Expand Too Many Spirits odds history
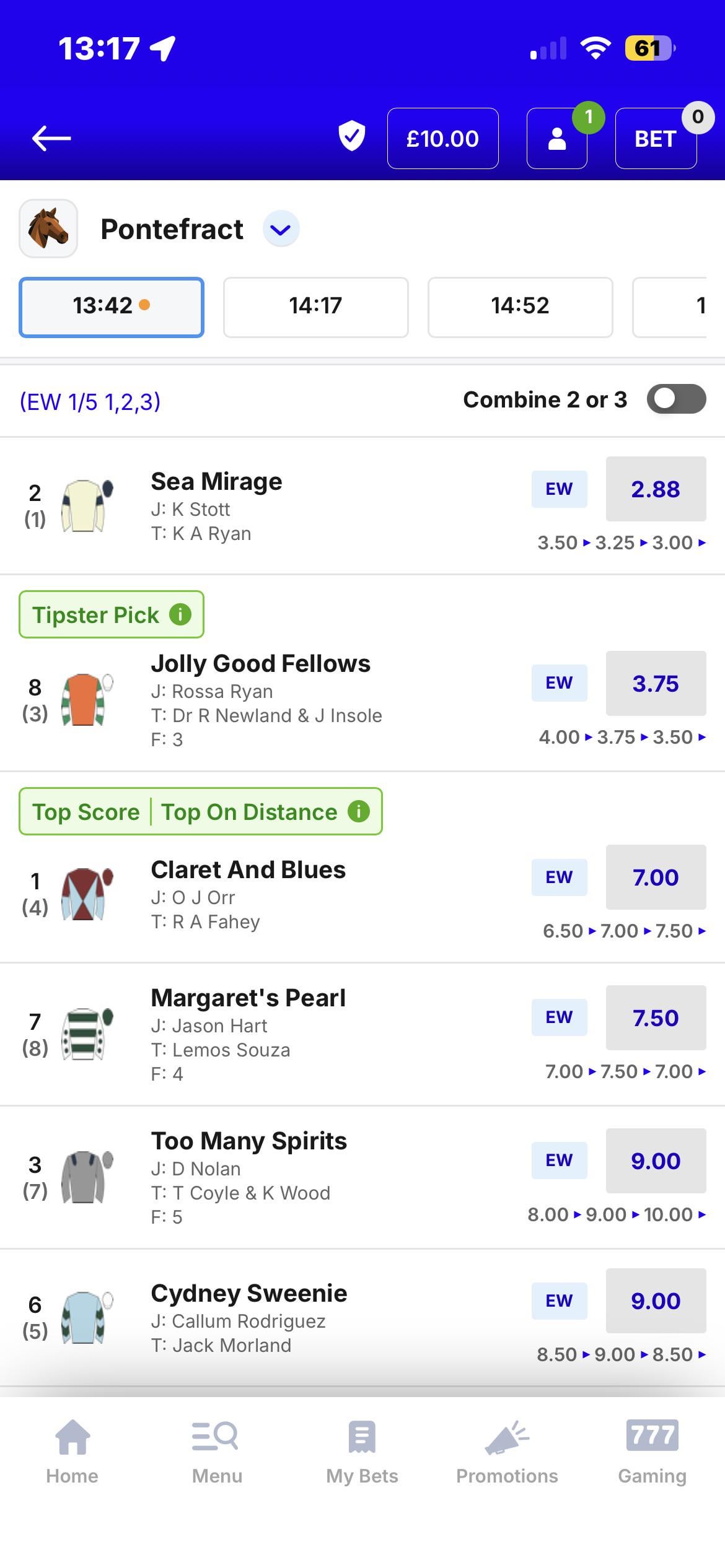The image size is (725, 1568). coord(701,1215)
